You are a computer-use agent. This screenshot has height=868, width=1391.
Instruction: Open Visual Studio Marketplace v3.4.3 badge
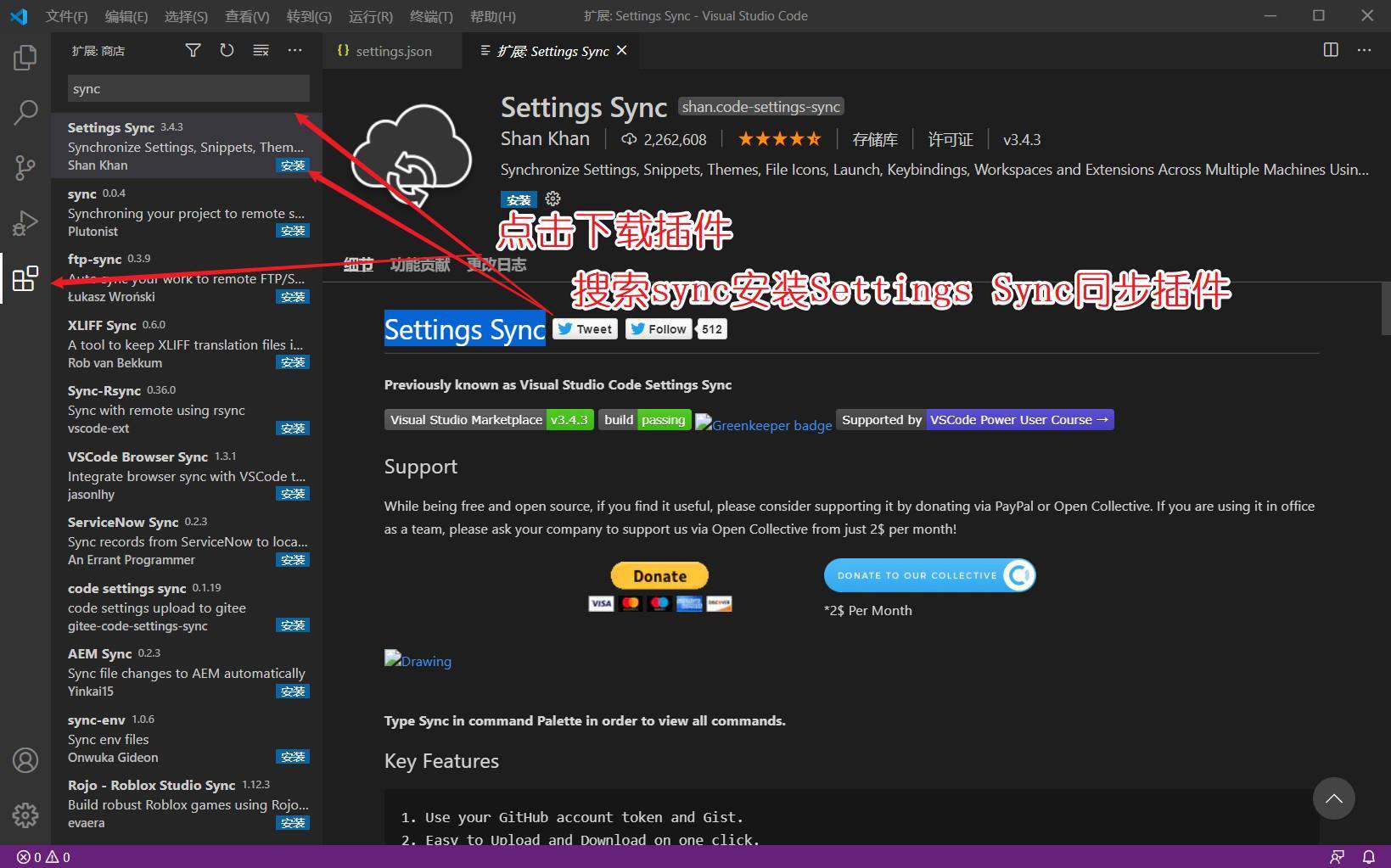(489, 420)
